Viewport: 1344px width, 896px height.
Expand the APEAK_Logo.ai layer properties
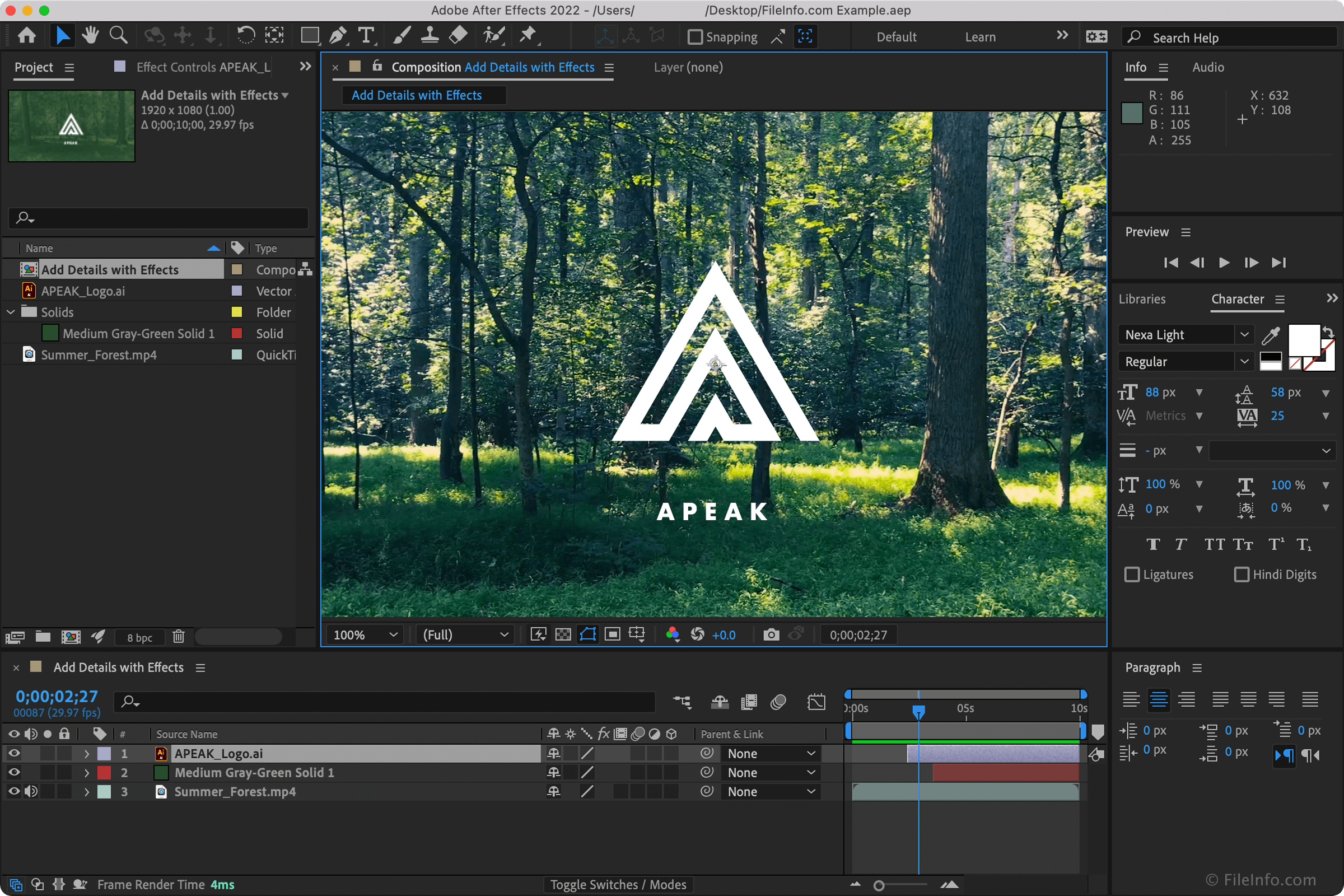[x=87, y=754]
